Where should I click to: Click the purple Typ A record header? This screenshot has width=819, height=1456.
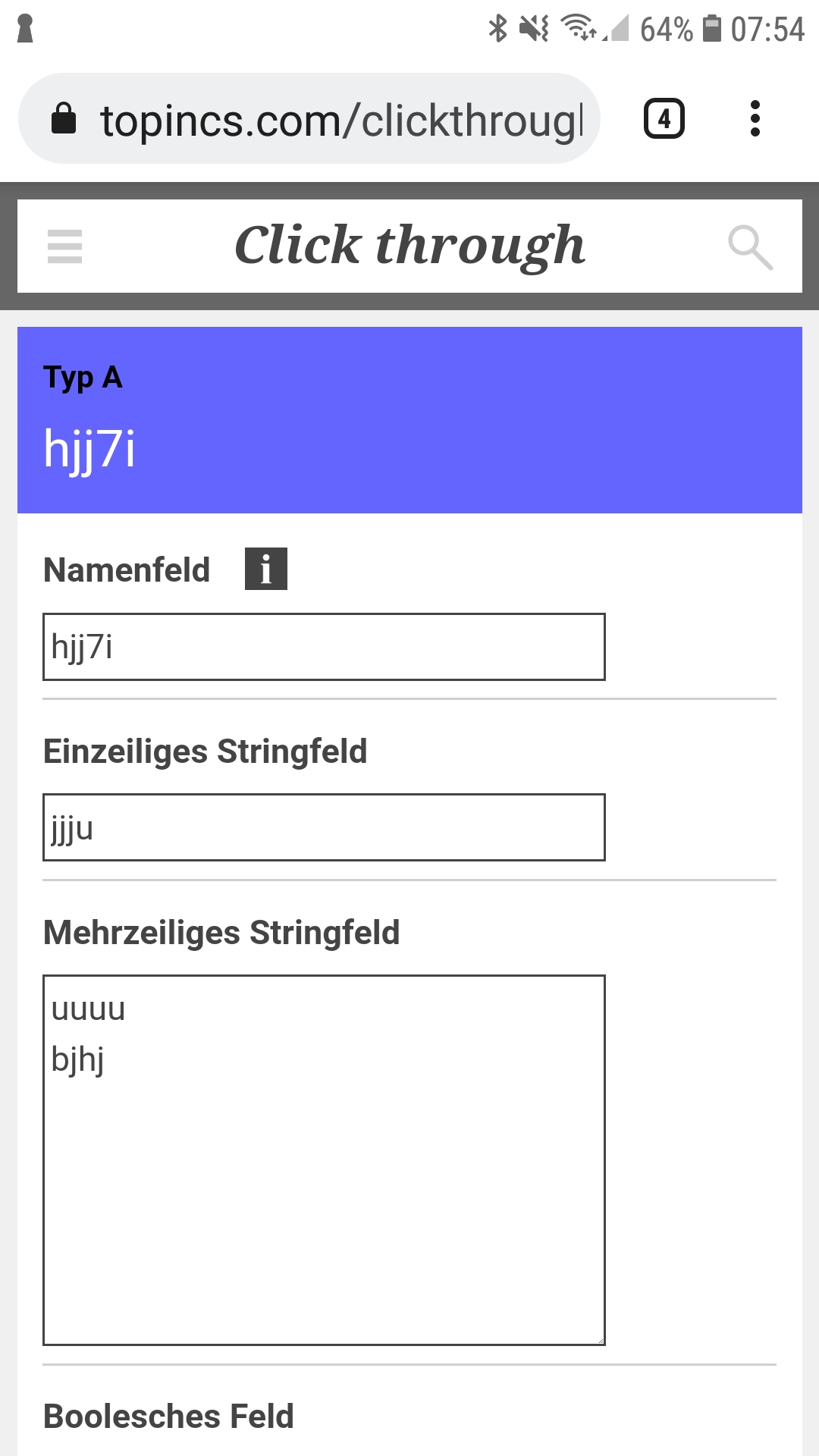409,417
